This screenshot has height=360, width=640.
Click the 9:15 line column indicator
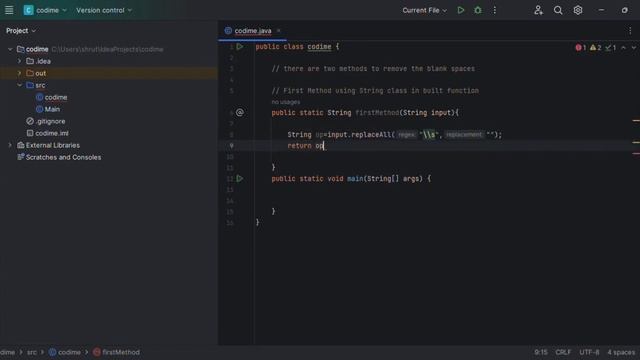[541, 352]
